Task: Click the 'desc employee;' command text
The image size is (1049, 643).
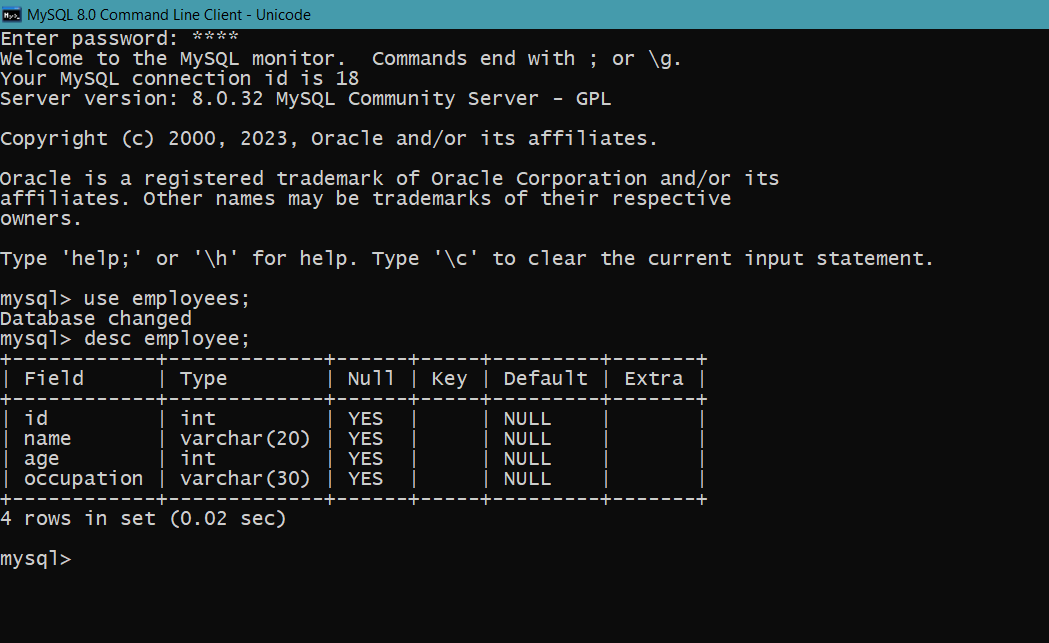Action: pyautogui.click(x=167, y=339)
